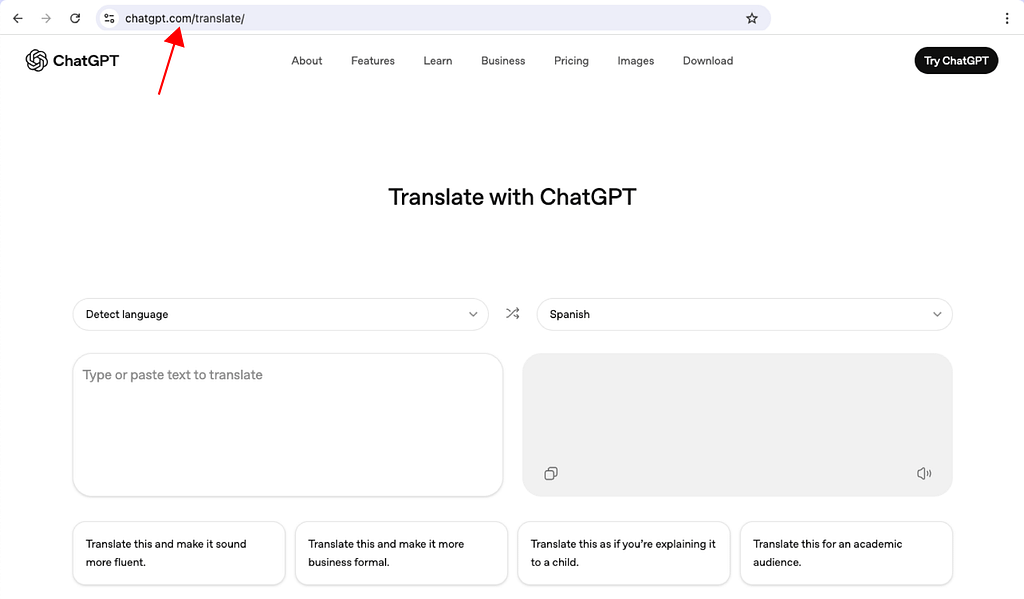1024x599 pixels.
Task: Reload the page with the refresh icon
Action: pos(75,18)
